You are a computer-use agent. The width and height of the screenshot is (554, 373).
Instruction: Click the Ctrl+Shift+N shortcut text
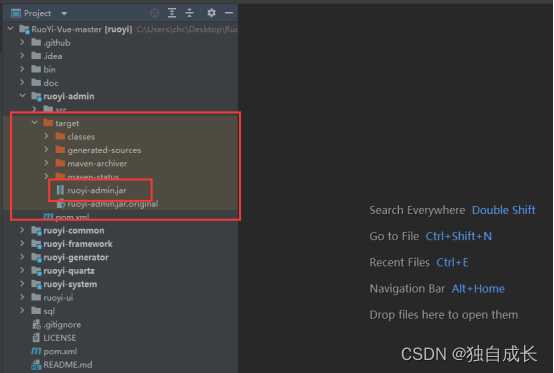pyautogui.click(x=459, y=236)
